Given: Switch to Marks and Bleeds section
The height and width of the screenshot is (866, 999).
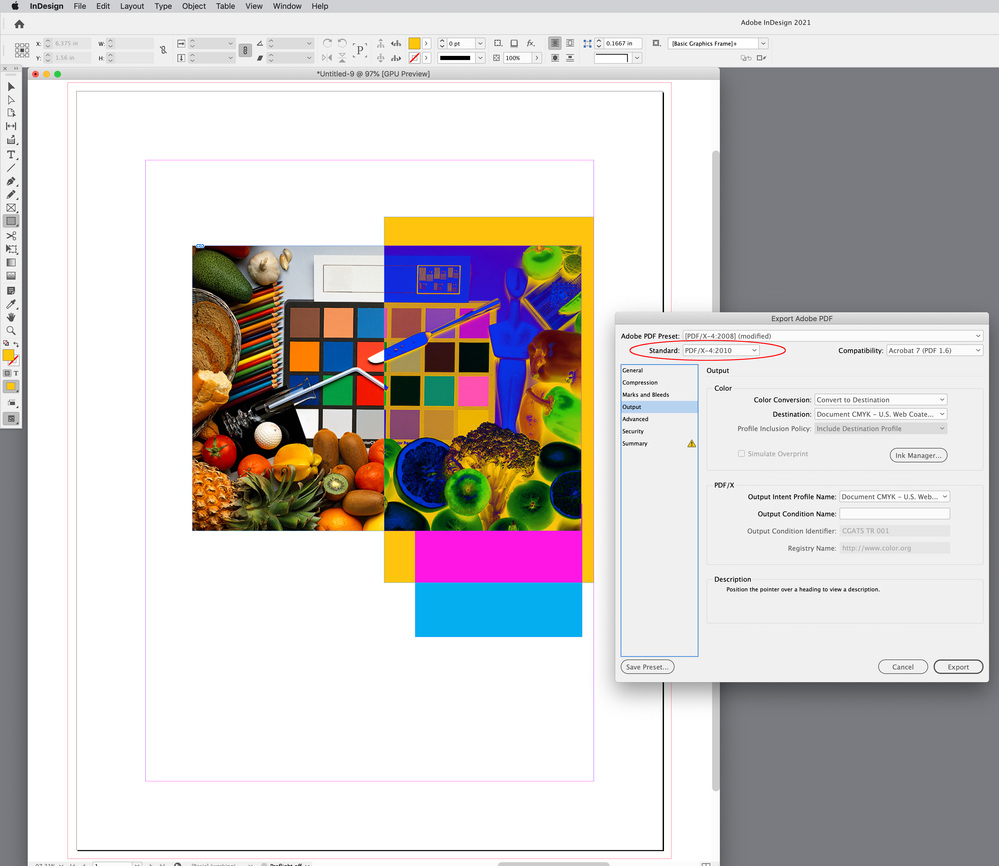Looking at the screenshot, I should pos(645,395).
